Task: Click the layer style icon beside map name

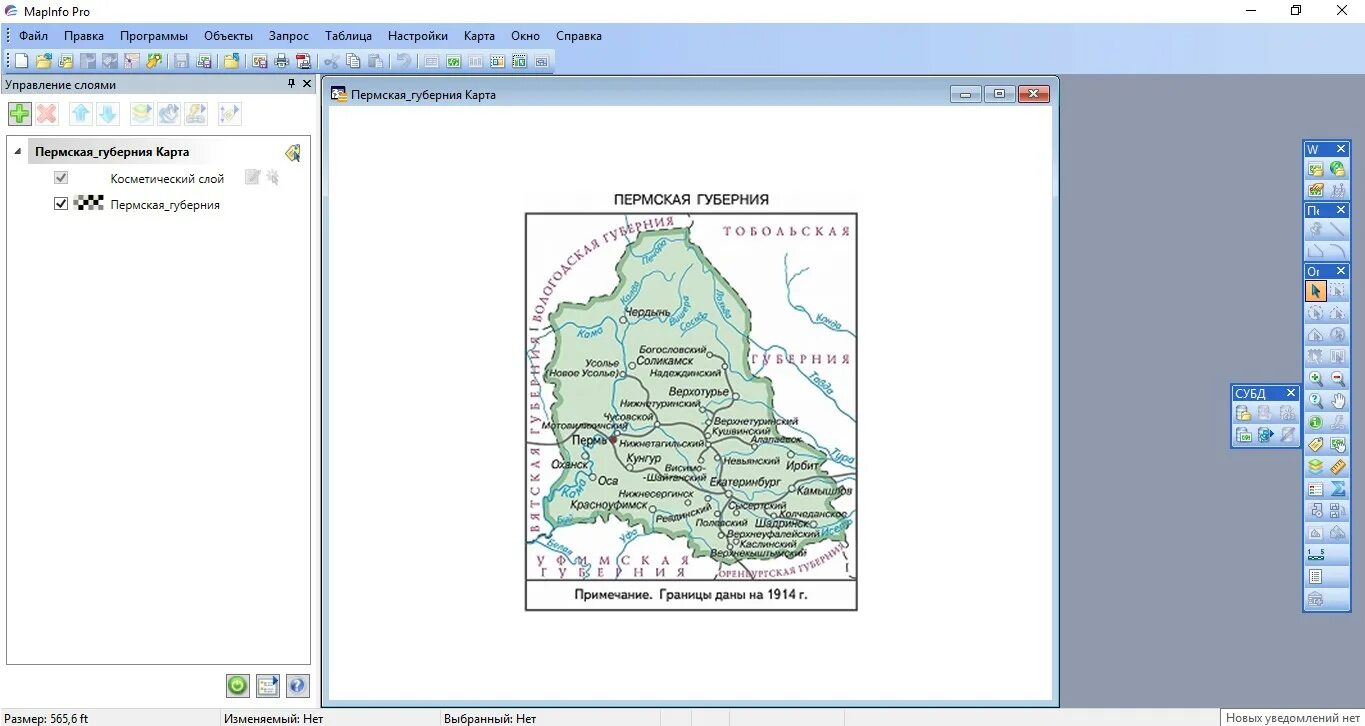Action: [292, 153]
